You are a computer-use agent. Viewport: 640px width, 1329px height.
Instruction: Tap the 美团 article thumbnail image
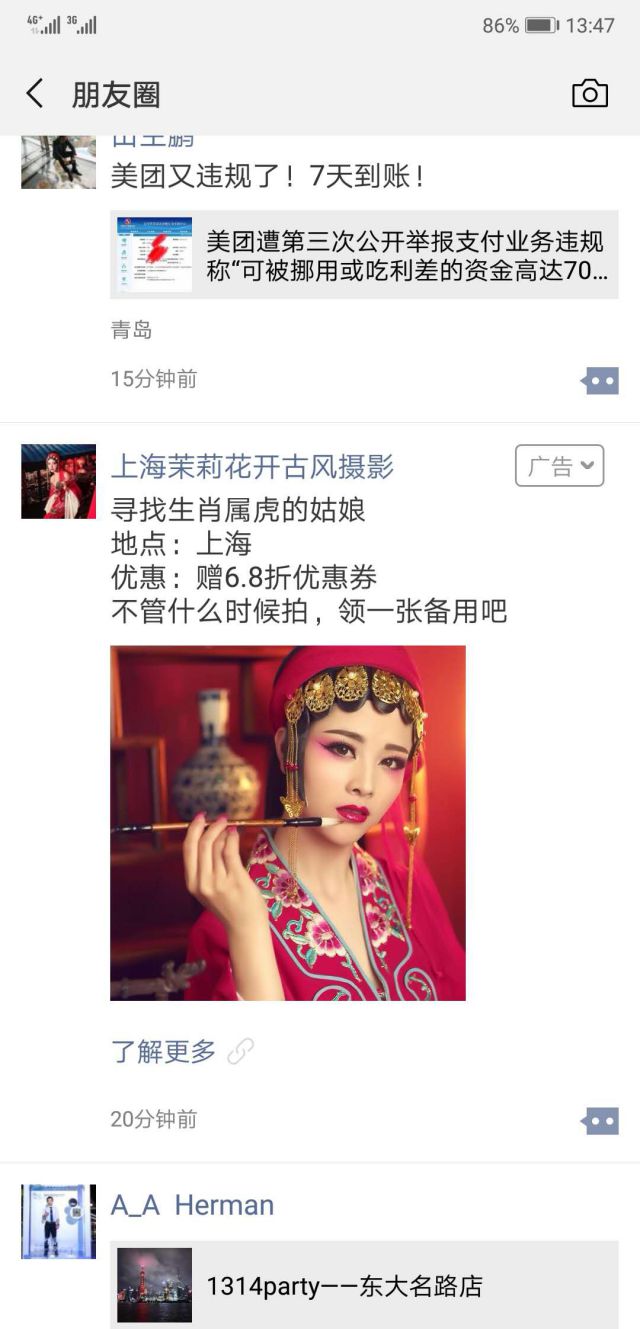[x=154, y=254]
